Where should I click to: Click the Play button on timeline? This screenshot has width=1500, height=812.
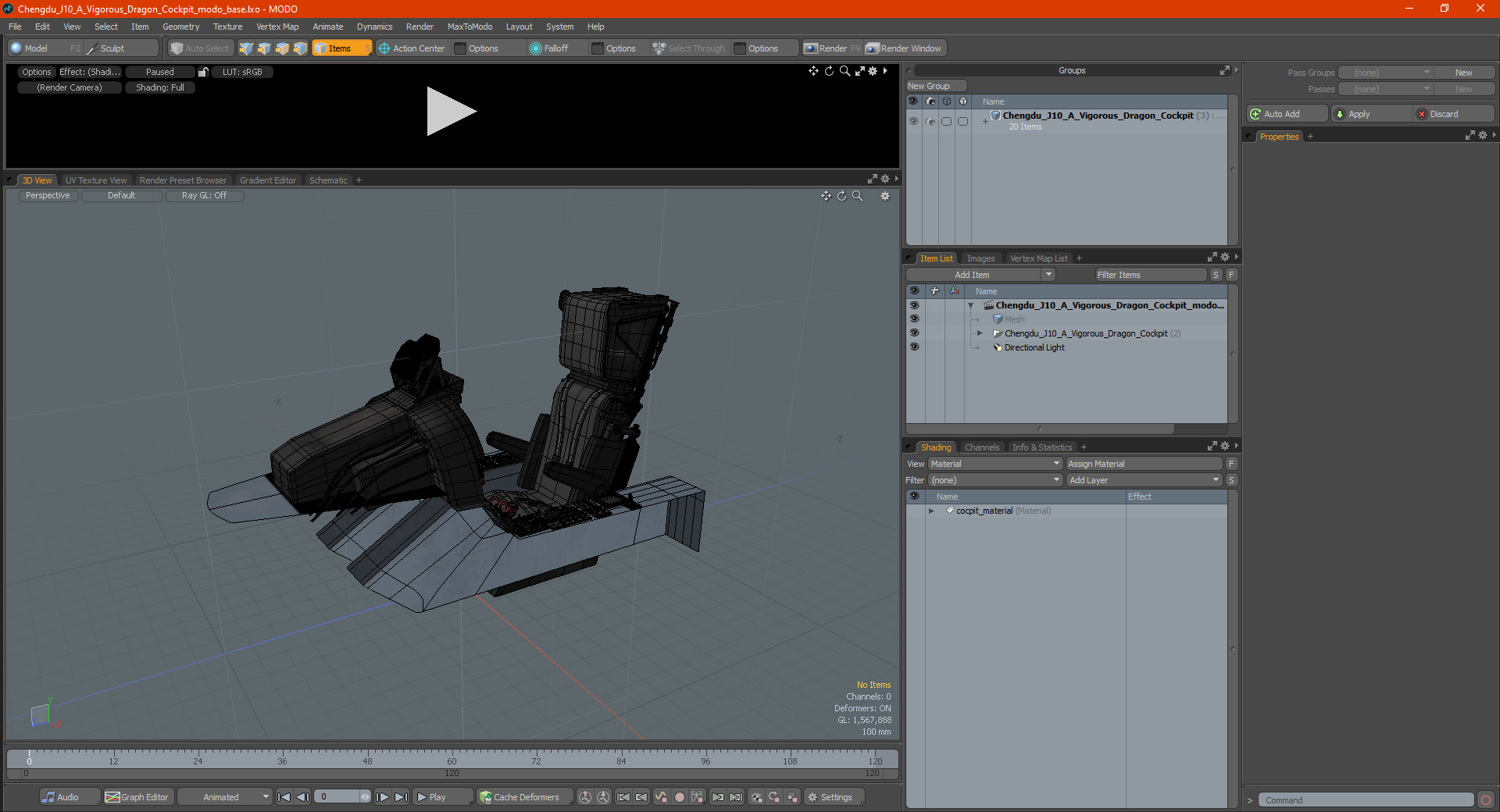tap(442, 797)
